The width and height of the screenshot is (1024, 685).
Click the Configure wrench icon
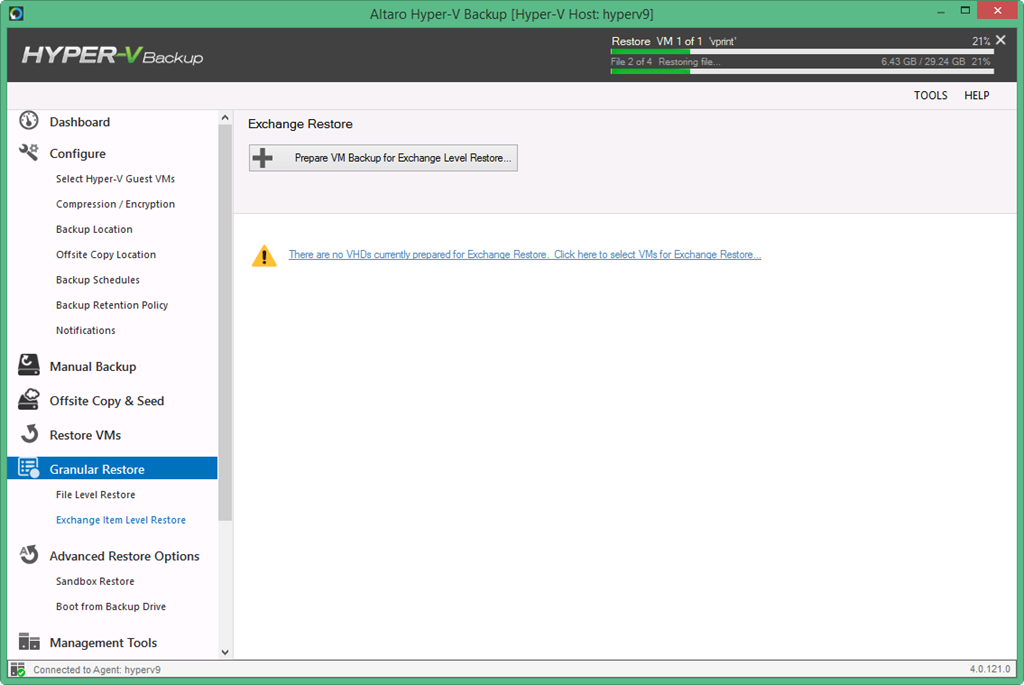(x=29, y=153)
